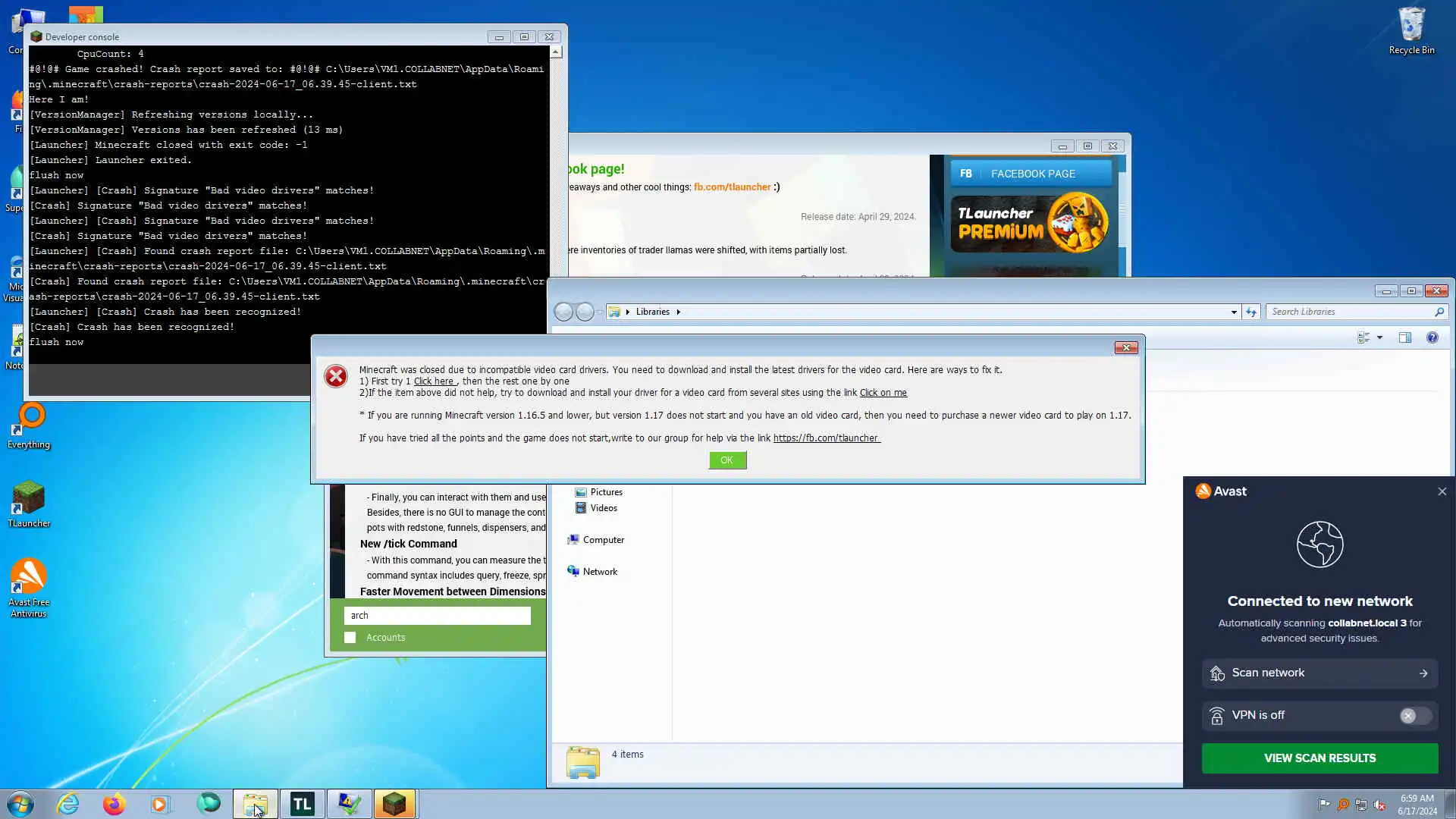The width and height of the screenshot is (1456, 819).
Task: Open the 'Click on me' driver link
Action: (x=883, y=393)
